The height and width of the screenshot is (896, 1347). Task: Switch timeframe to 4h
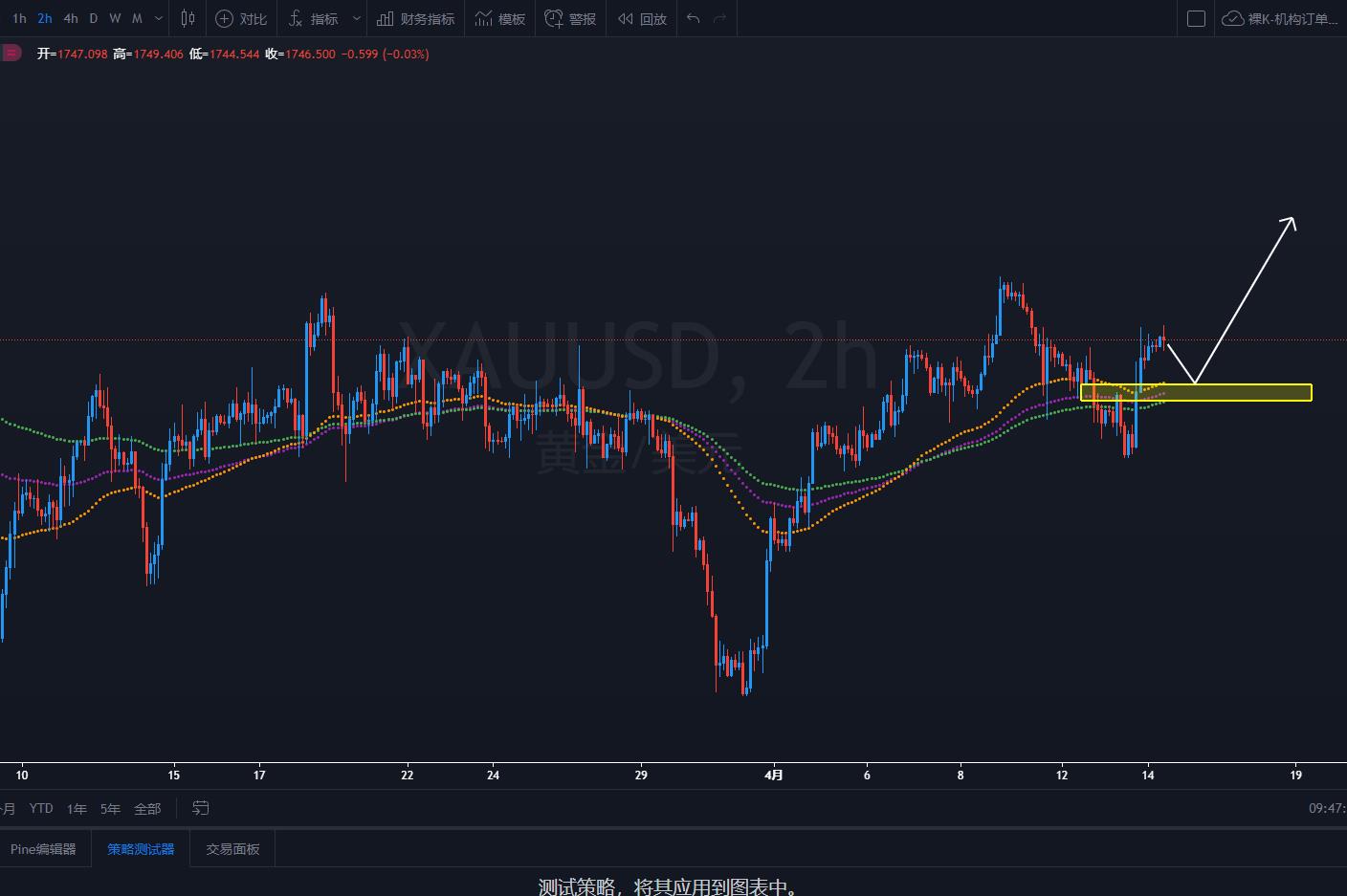71,18
